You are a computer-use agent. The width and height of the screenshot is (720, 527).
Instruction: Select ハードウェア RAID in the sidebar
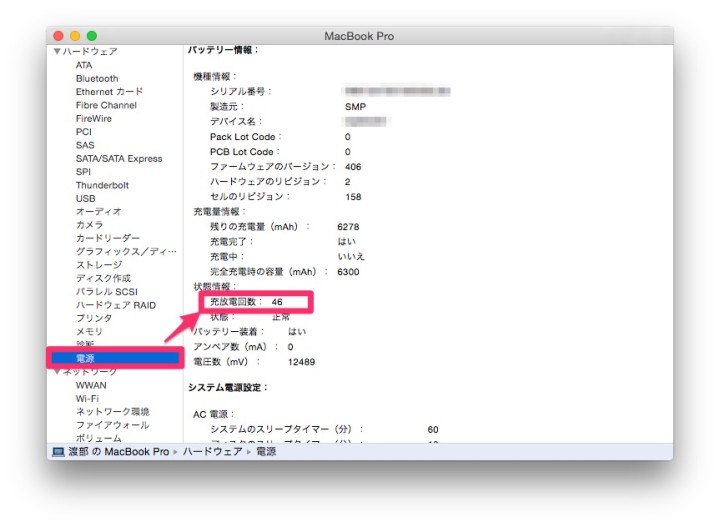click(x=116, y=305)
